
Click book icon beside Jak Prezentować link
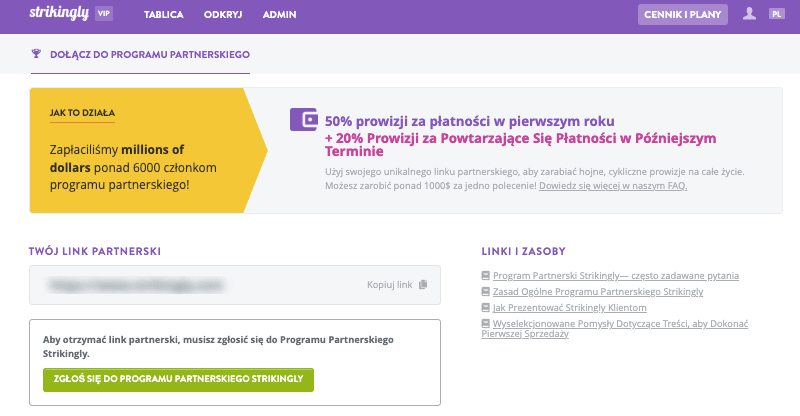(x=486, y=307)
